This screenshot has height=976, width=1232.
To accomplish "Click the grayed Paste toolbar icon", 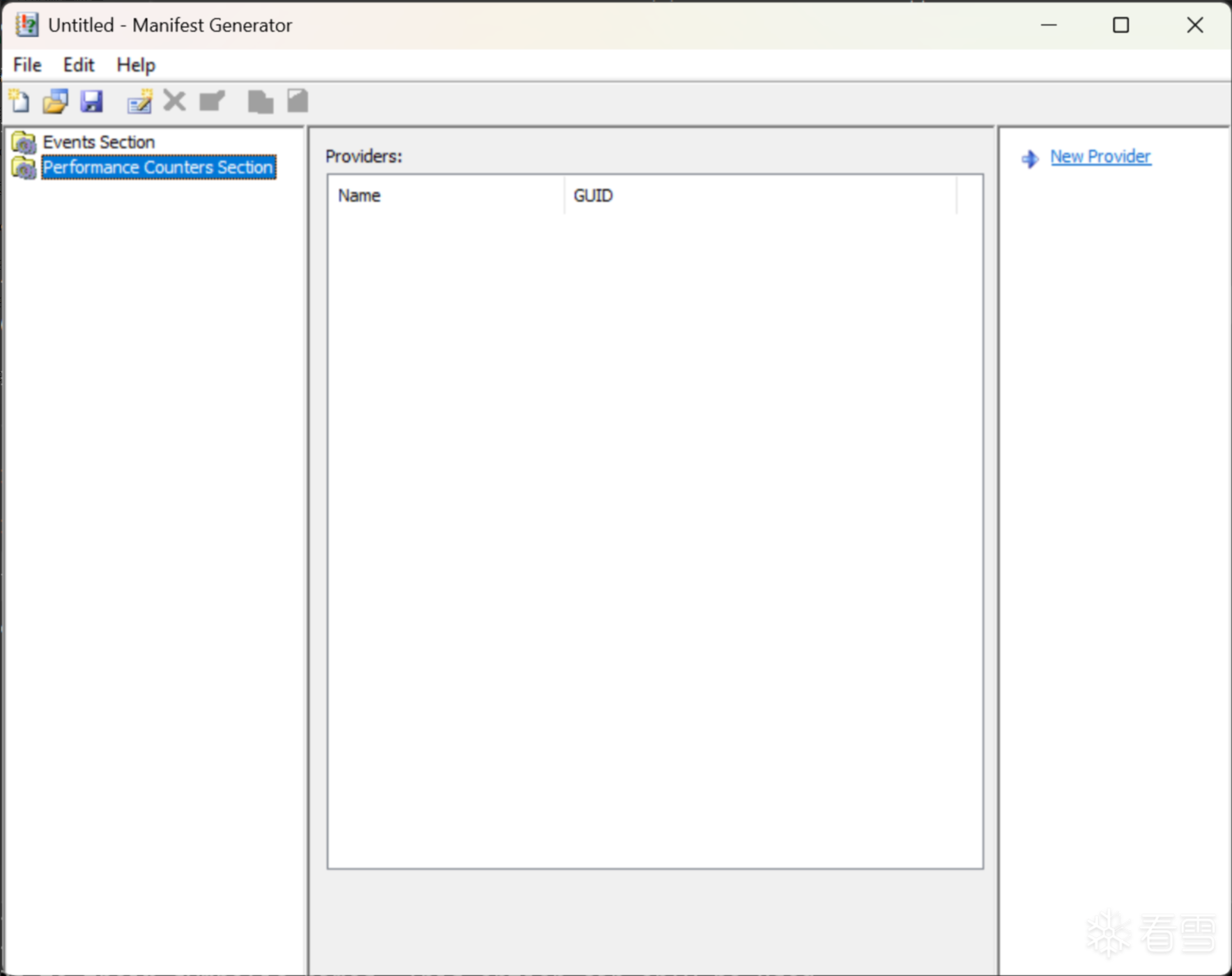I will [298, 101].
